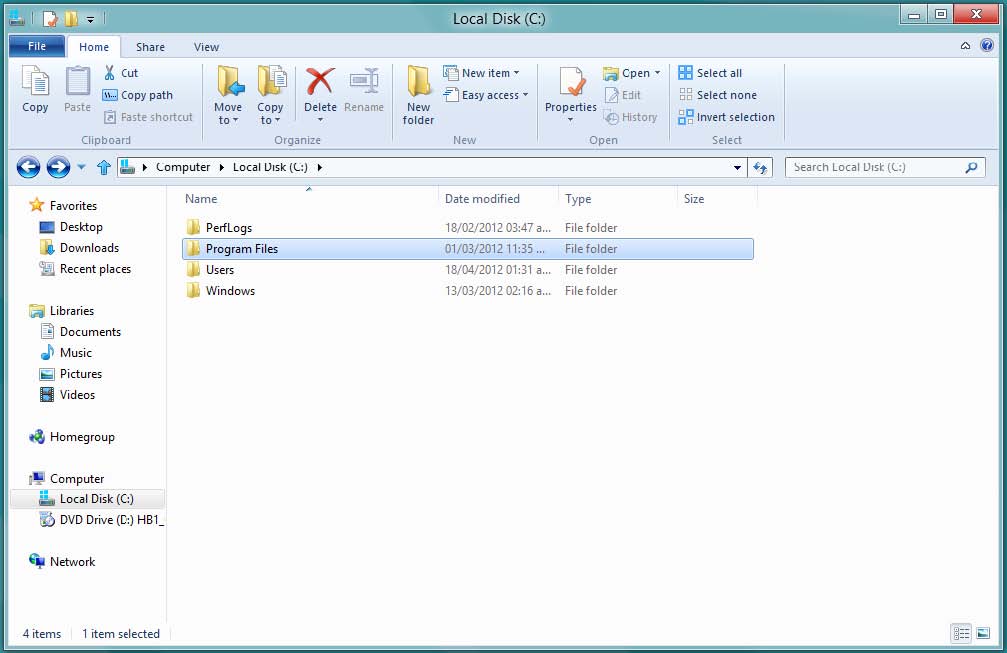Switch to details view in status bar

point(961,633)
